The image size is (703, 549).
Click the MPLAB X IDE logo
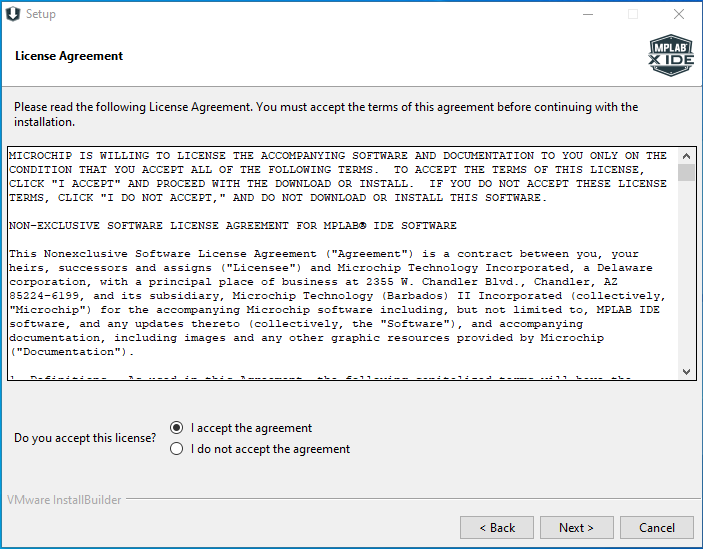(x=671, y=55)
